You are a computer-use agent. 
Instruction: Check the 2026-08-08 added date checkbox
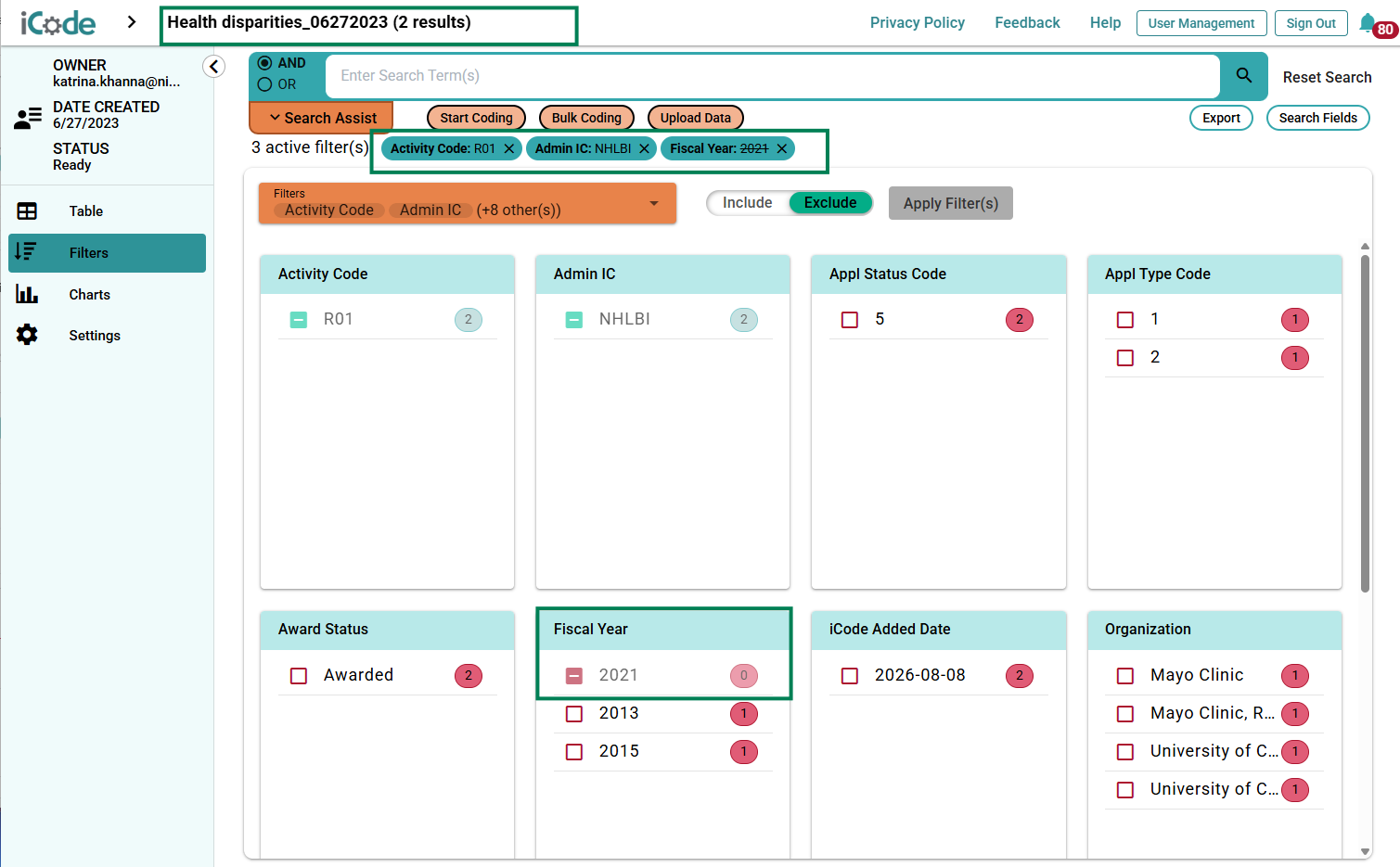click(x=850, y=676)
